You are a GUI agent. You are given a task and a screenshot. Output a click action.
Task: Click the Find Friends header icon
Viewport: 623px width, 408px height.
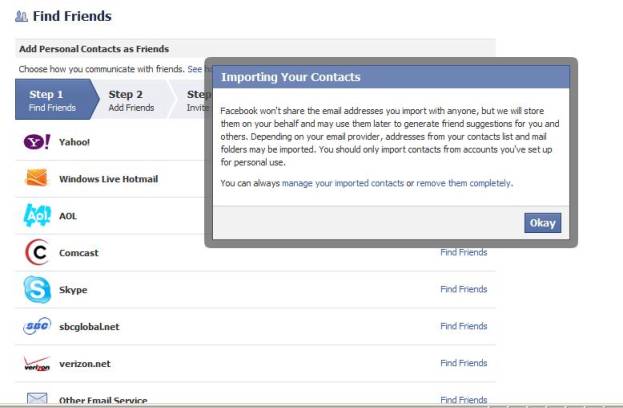pyautogui.click(x=21, y=16)
